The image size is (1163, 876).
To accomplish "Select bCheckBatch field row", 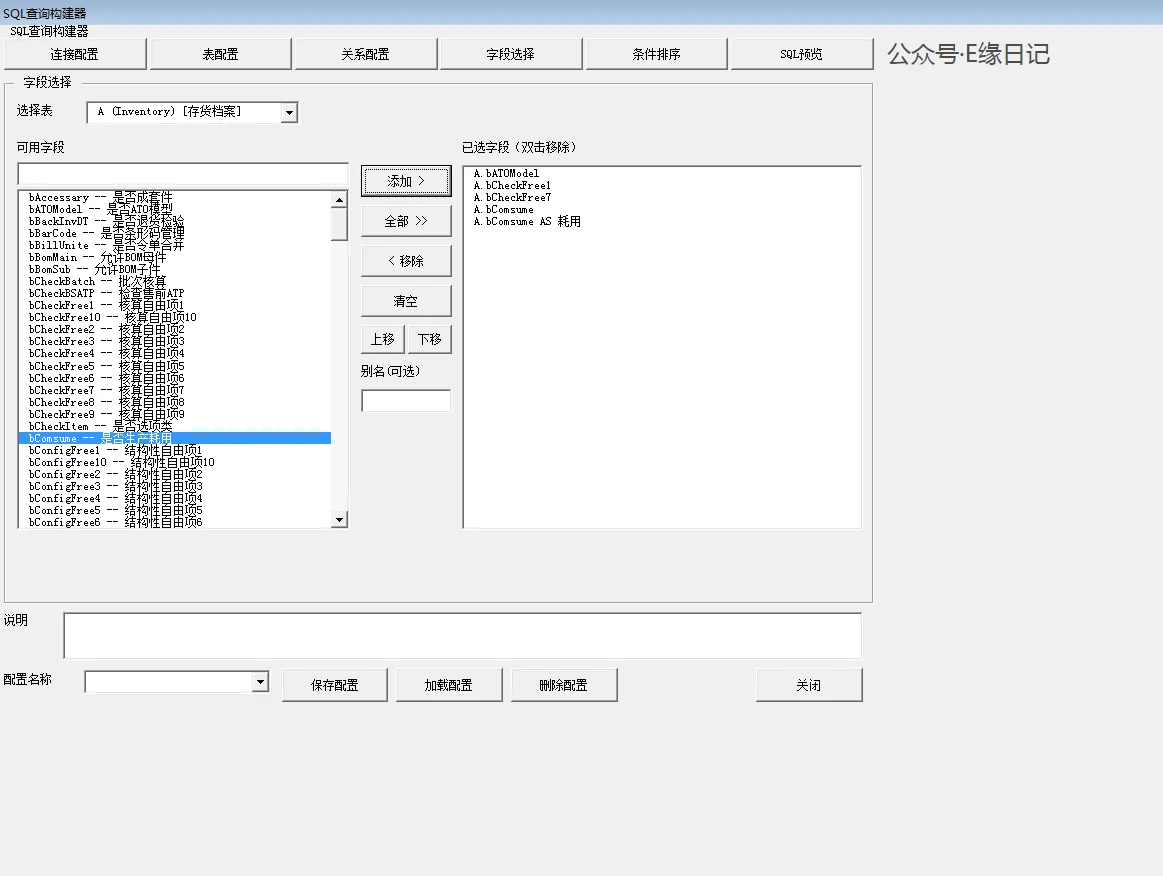I will coord(174,281).
